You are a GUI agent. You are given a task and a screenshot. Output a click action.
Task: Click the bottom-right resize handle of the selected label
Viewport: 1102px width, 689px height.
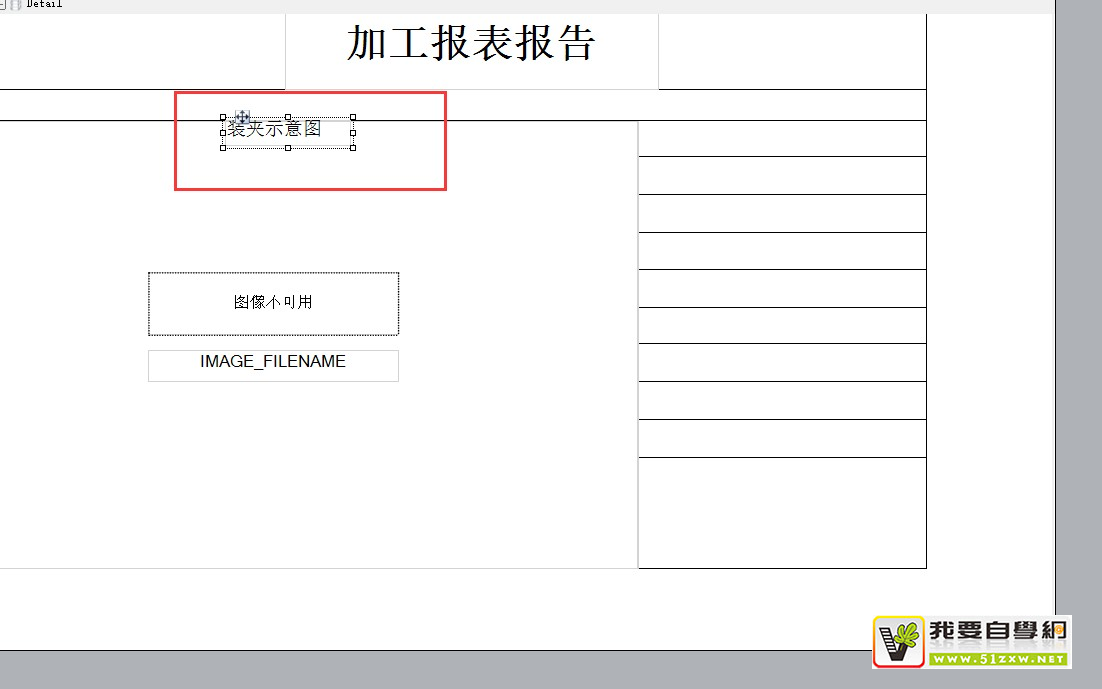[353, 148]
